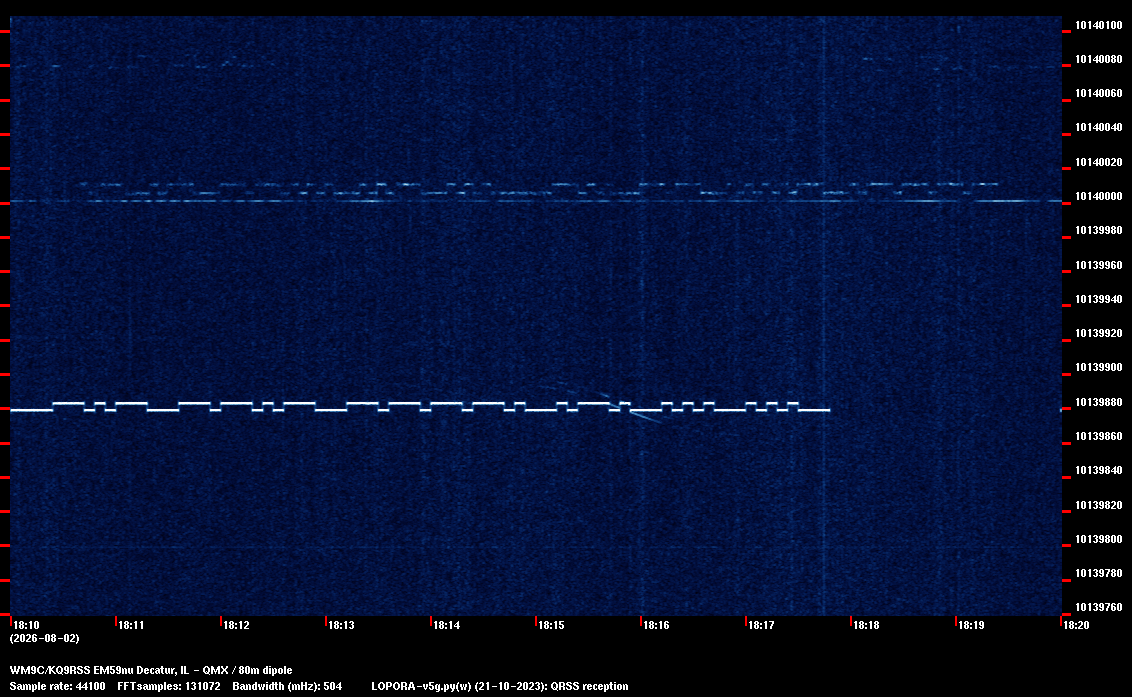1132x697 pixels.
Task: Click the (2026-08-02) date text
Action: [44, 638]
